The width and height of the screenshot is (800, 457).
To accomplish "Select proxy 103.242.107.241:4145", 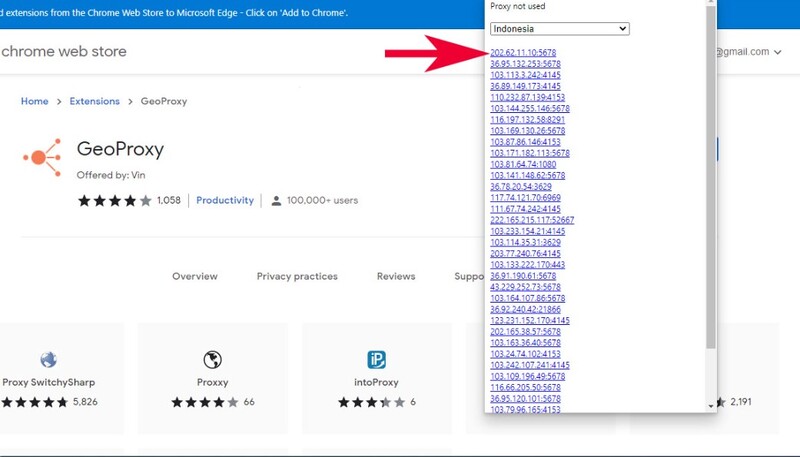I will (530, 365).
